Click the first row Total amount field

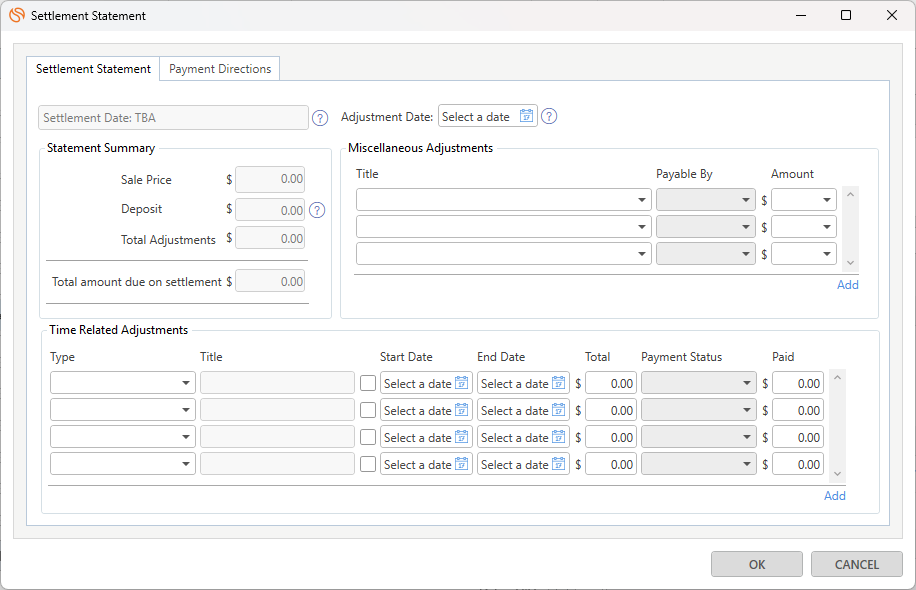pyautogui.click(x=610, y=383)
